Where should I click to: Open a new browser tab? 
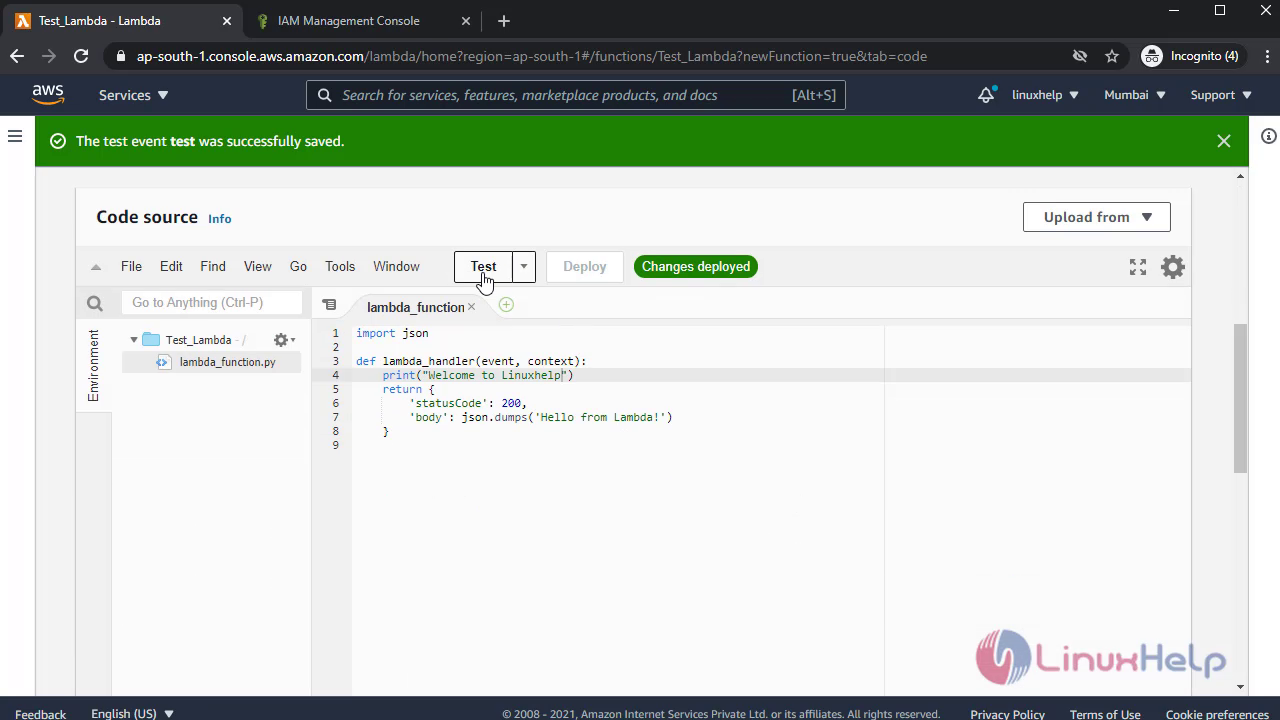[x=504, y=20]
